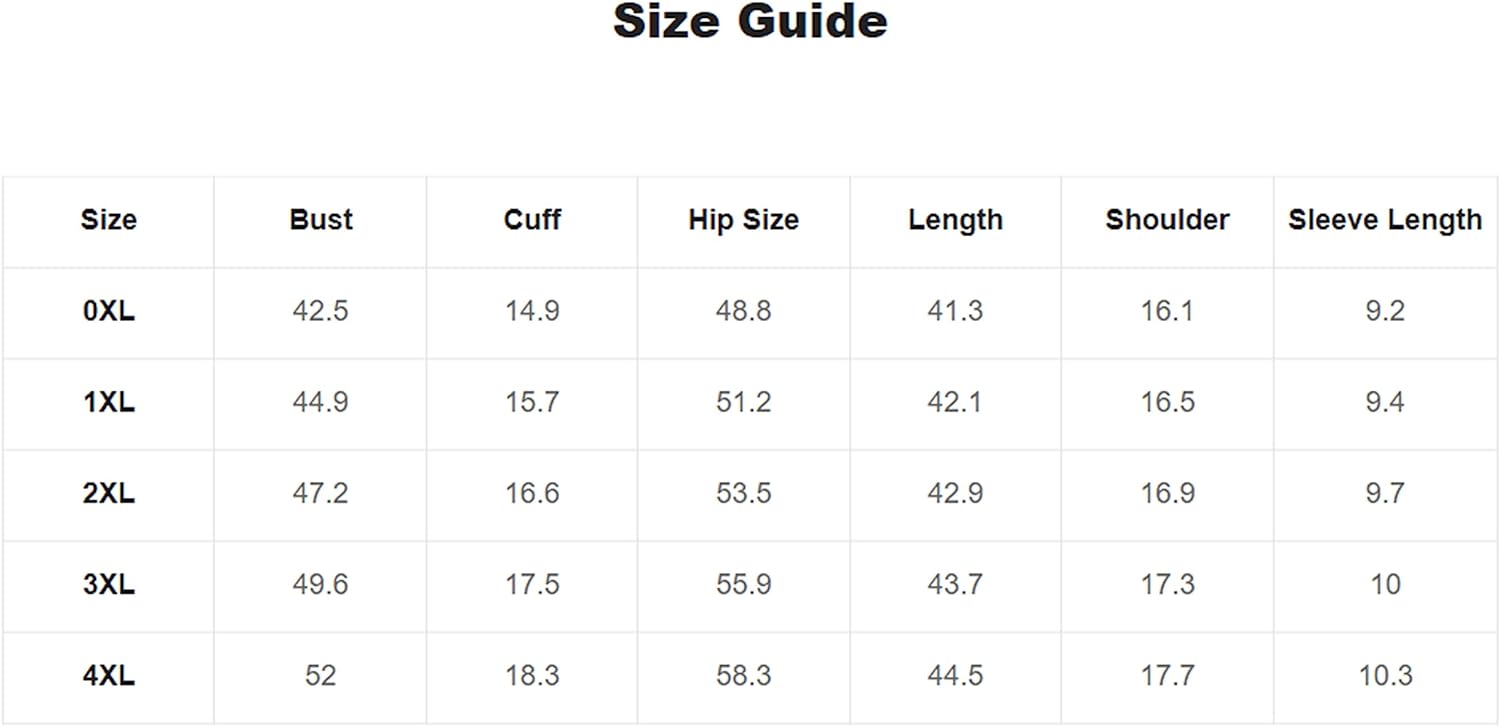
Task: Click the 3XL length value 43.7
Action: (x=955, y=584)
